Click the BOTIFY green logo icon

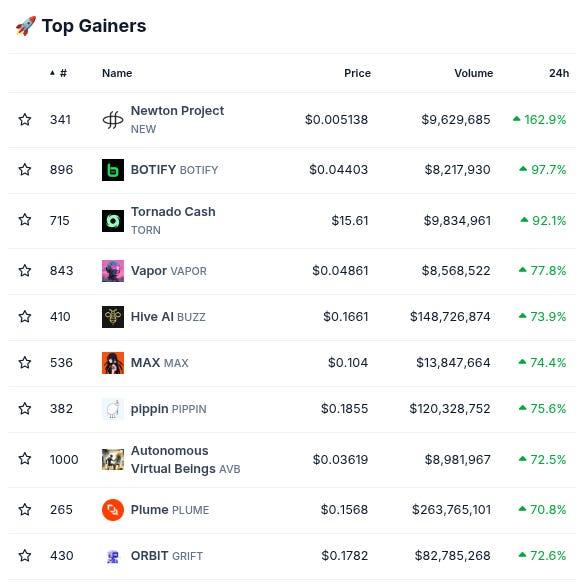click(113, 170)
